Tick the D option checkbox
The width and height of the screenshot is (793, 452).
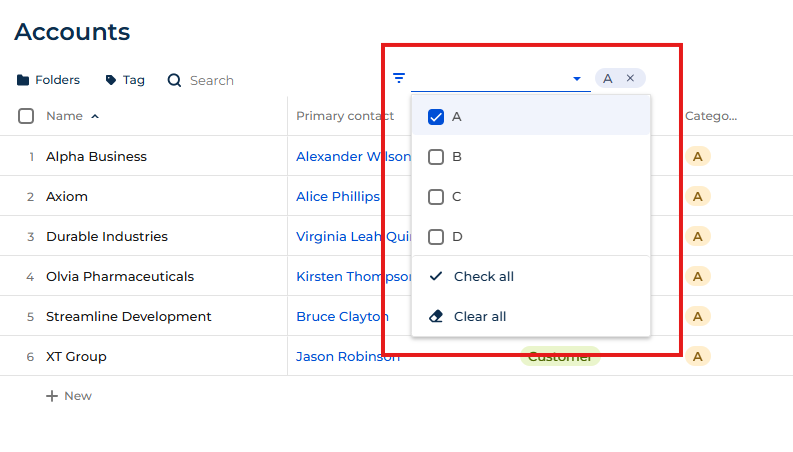click(436, 237)
